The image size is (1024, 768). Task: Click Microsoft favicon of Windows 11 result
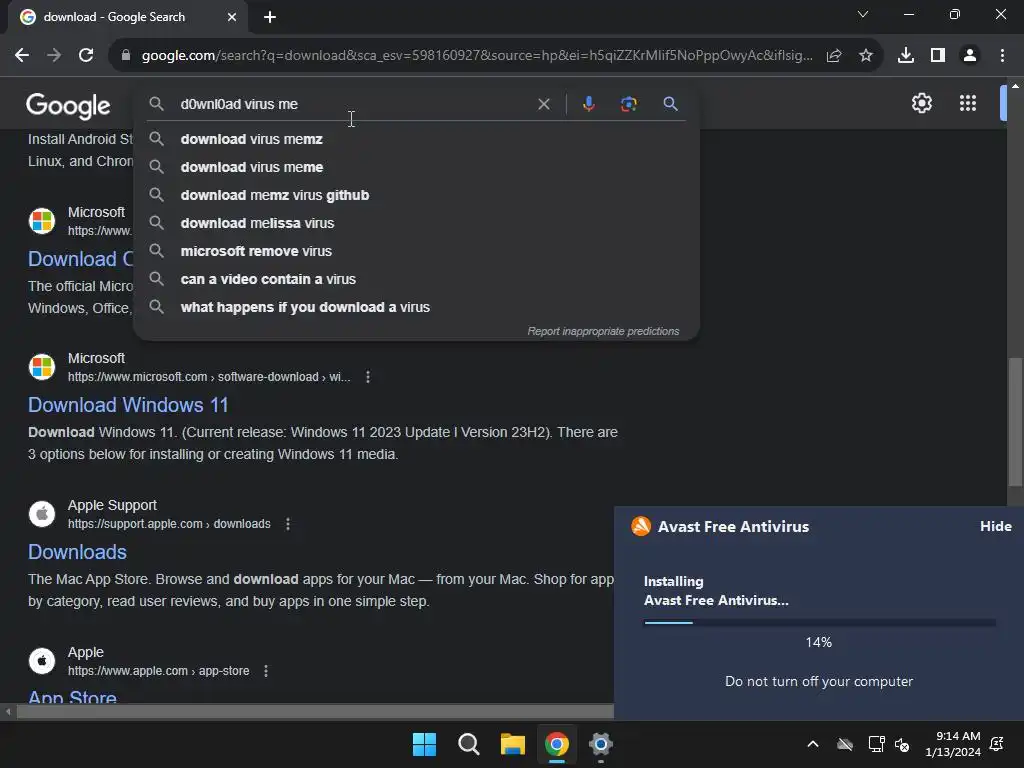[42, 366]
